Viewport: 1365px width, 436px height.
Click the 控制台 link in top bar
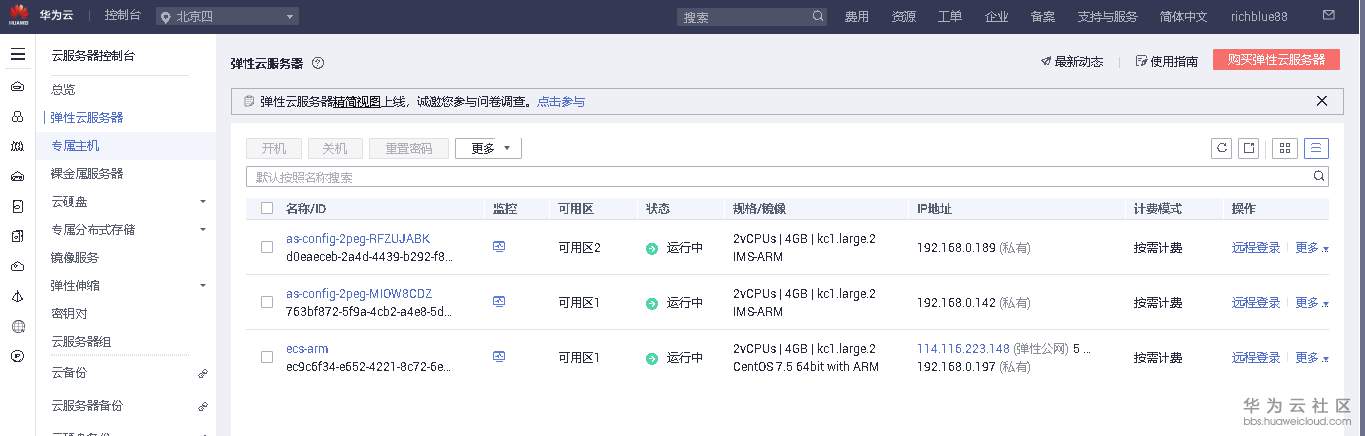(x=122, y=16)
